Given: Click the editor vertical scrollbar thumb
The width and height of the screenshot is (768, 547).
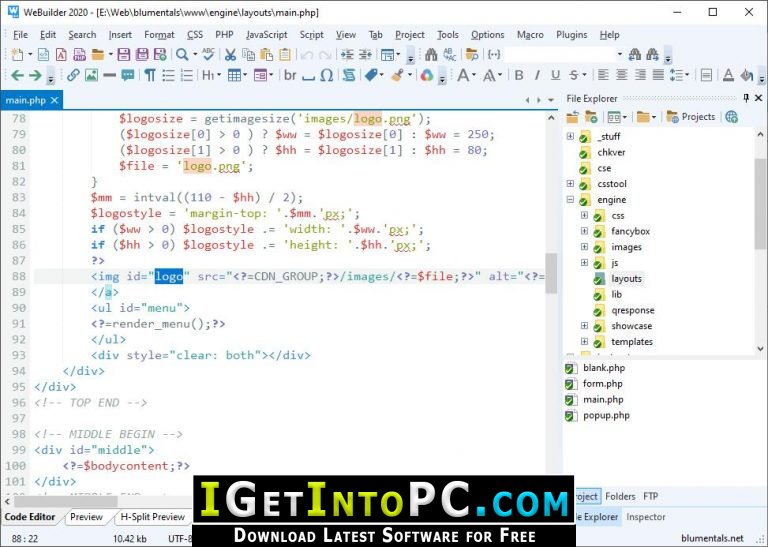Looking at the screenshot, I should [x=551, y=273].
